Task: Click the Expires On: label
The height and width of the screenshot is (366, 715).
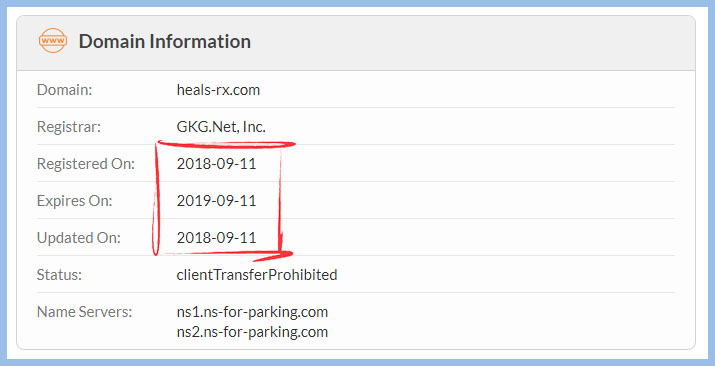Action: point(74,201)
